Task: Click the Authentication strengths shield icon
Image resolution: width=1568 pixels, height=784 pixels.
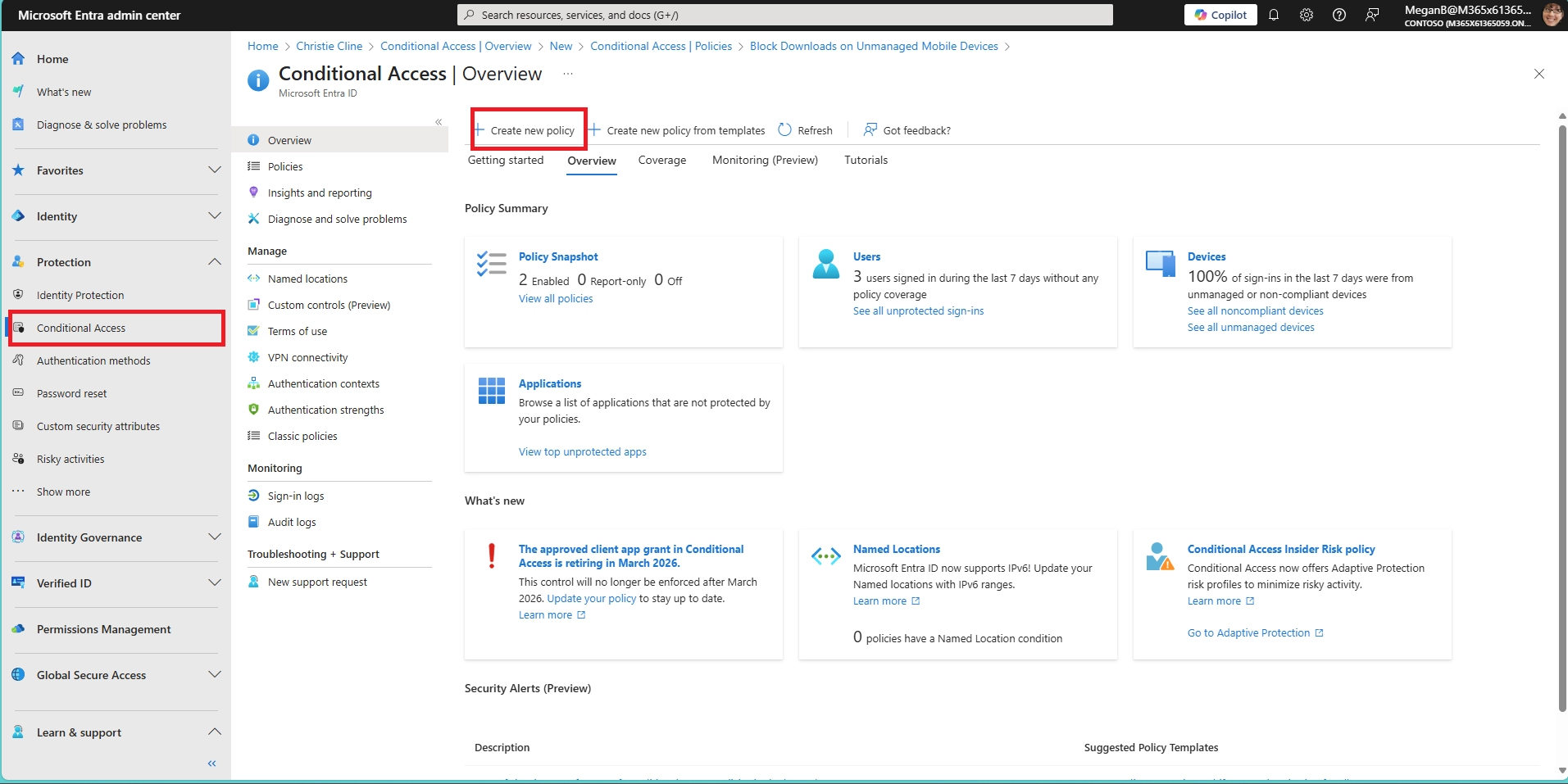Action: 254,410
